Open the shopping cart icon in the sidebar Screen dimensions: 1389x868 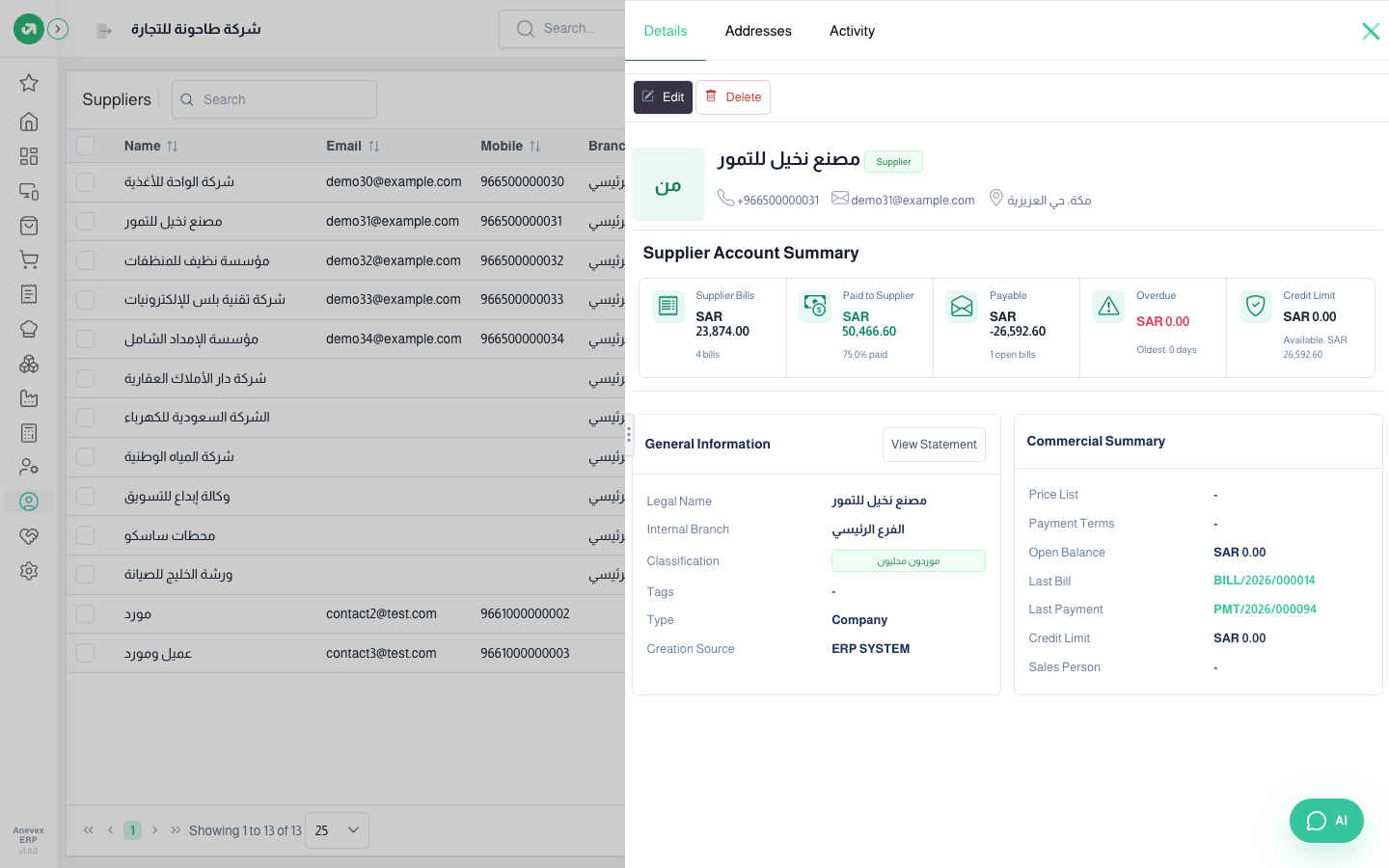point(29,259)
